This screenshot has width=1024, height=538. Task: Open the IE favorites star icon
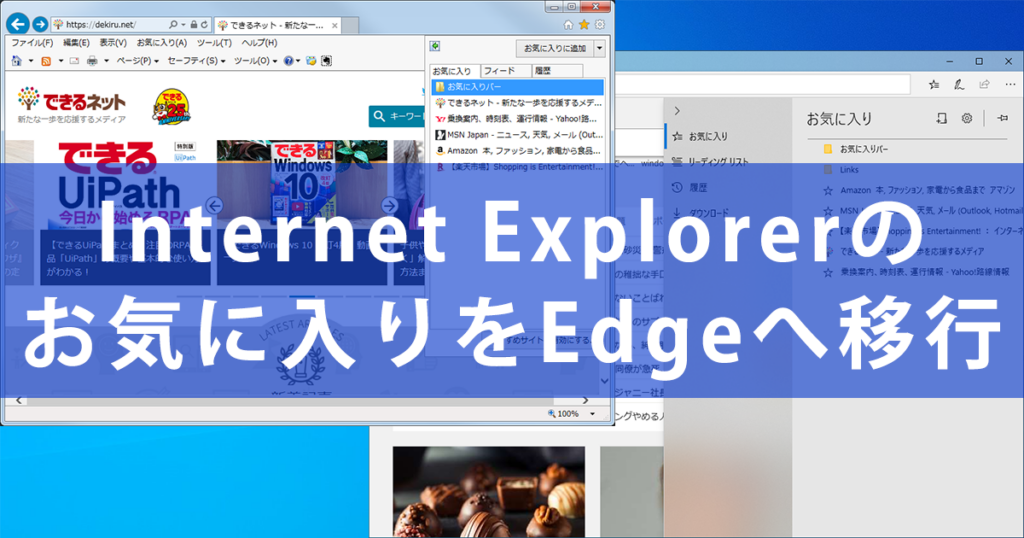point(584,25)
